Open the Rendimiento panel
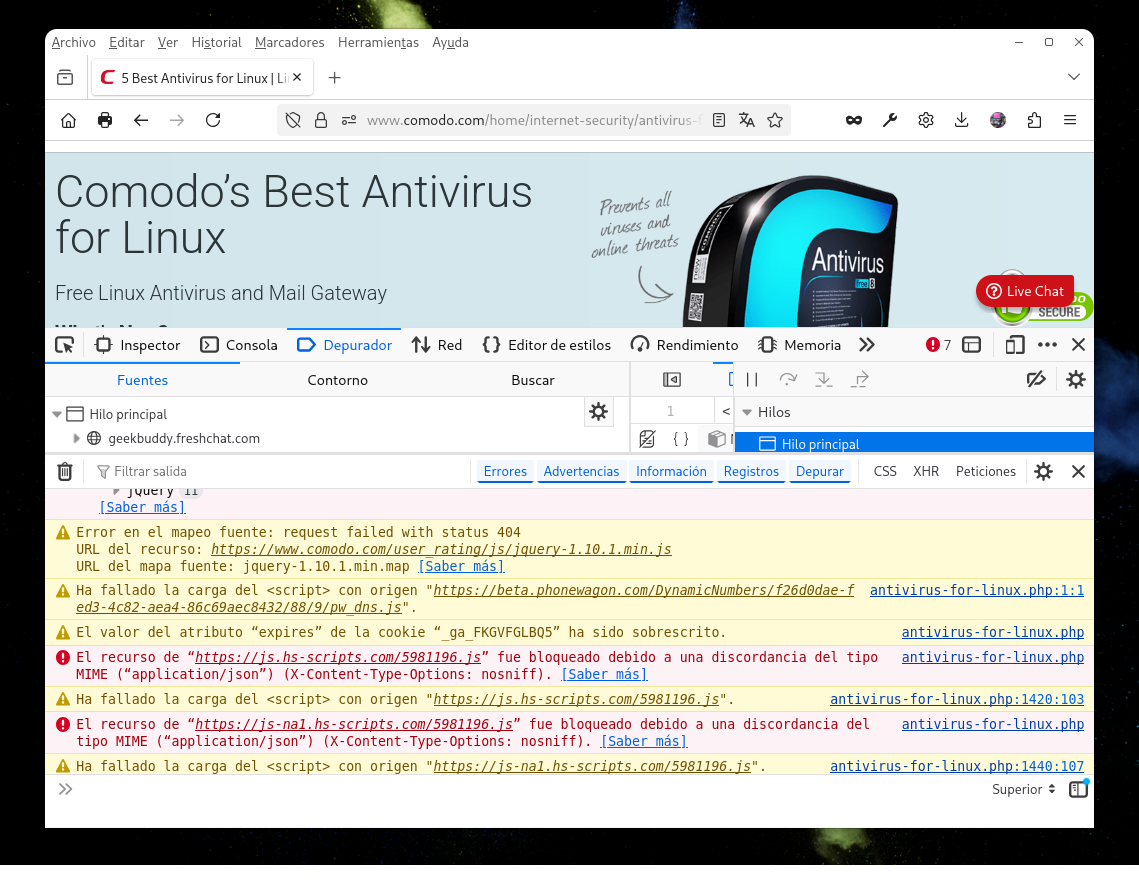The width and height of the screenshot is (1139, 889). point(684,345)
